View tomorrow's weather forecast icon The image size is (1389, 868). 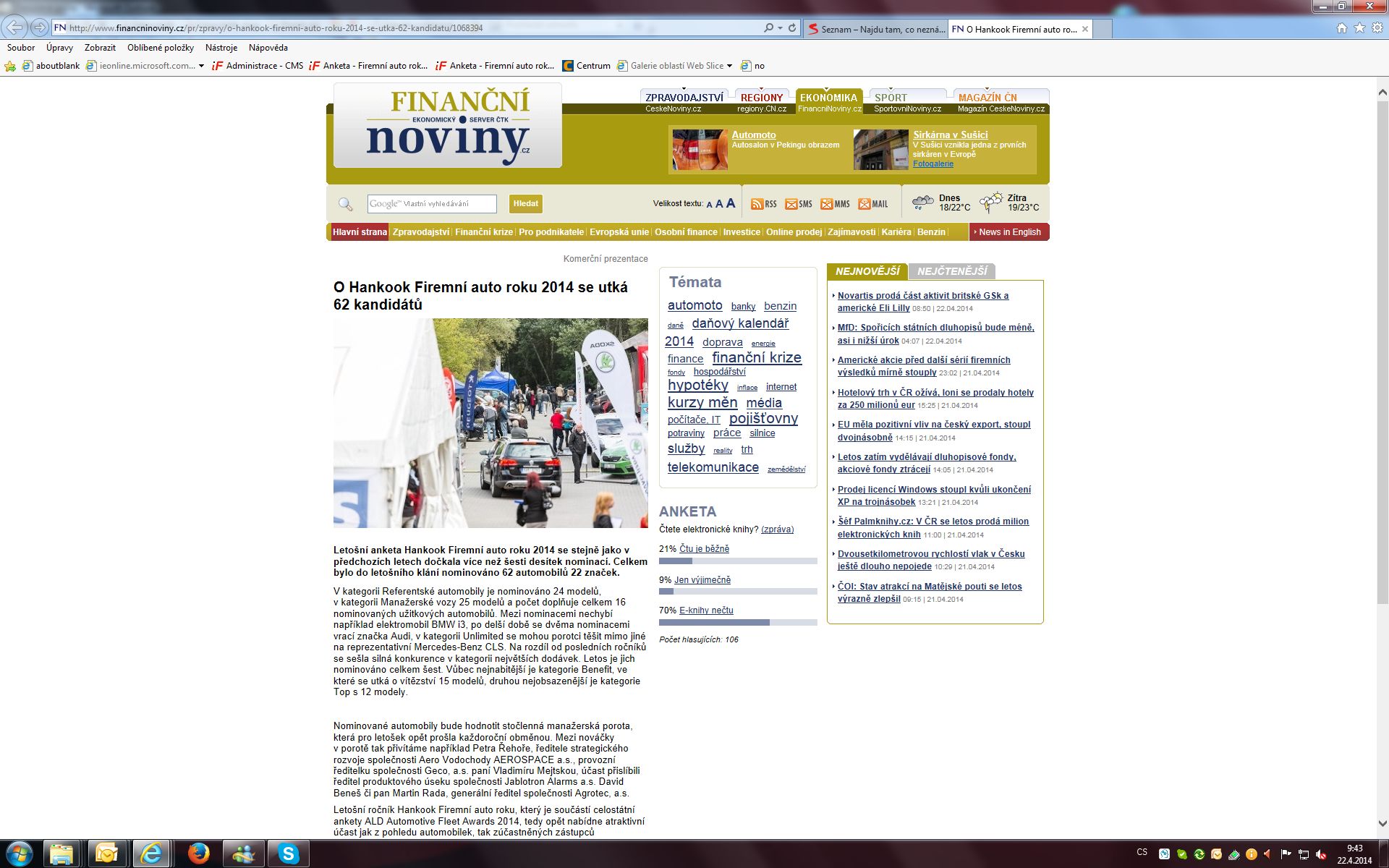coord(990,203)
